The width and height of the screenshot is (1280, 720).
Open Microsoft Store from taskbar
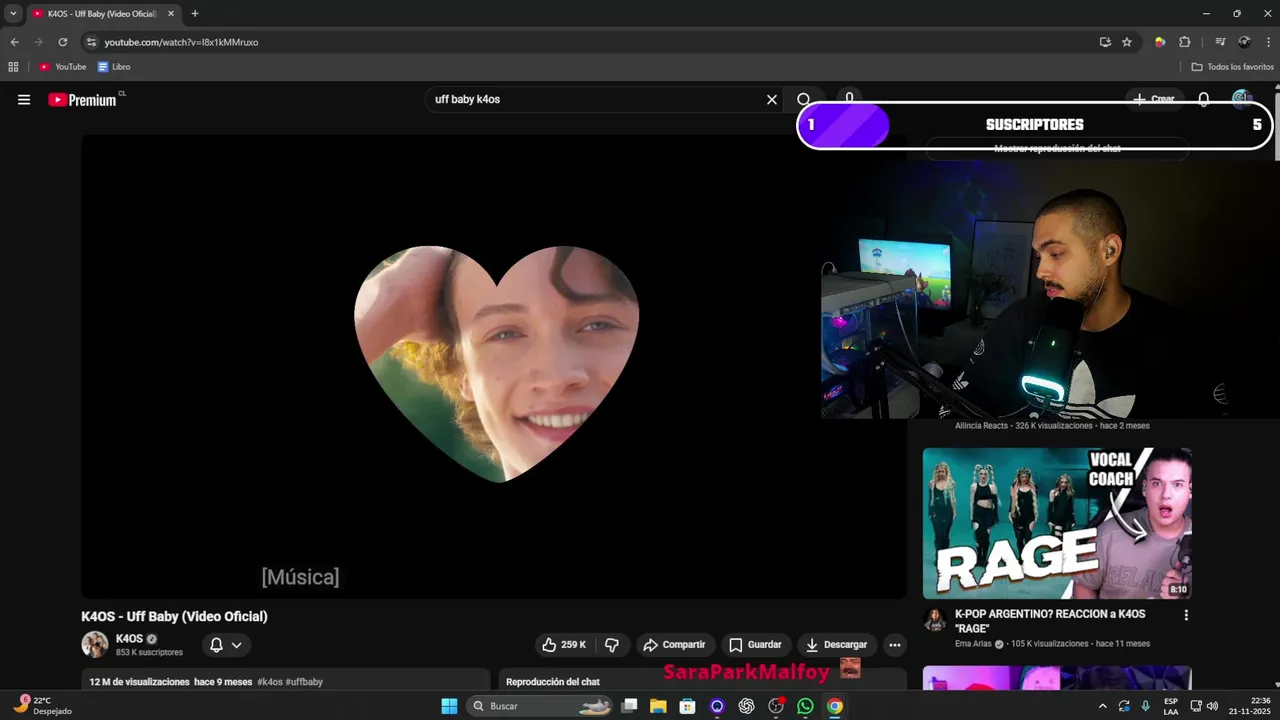687,706
